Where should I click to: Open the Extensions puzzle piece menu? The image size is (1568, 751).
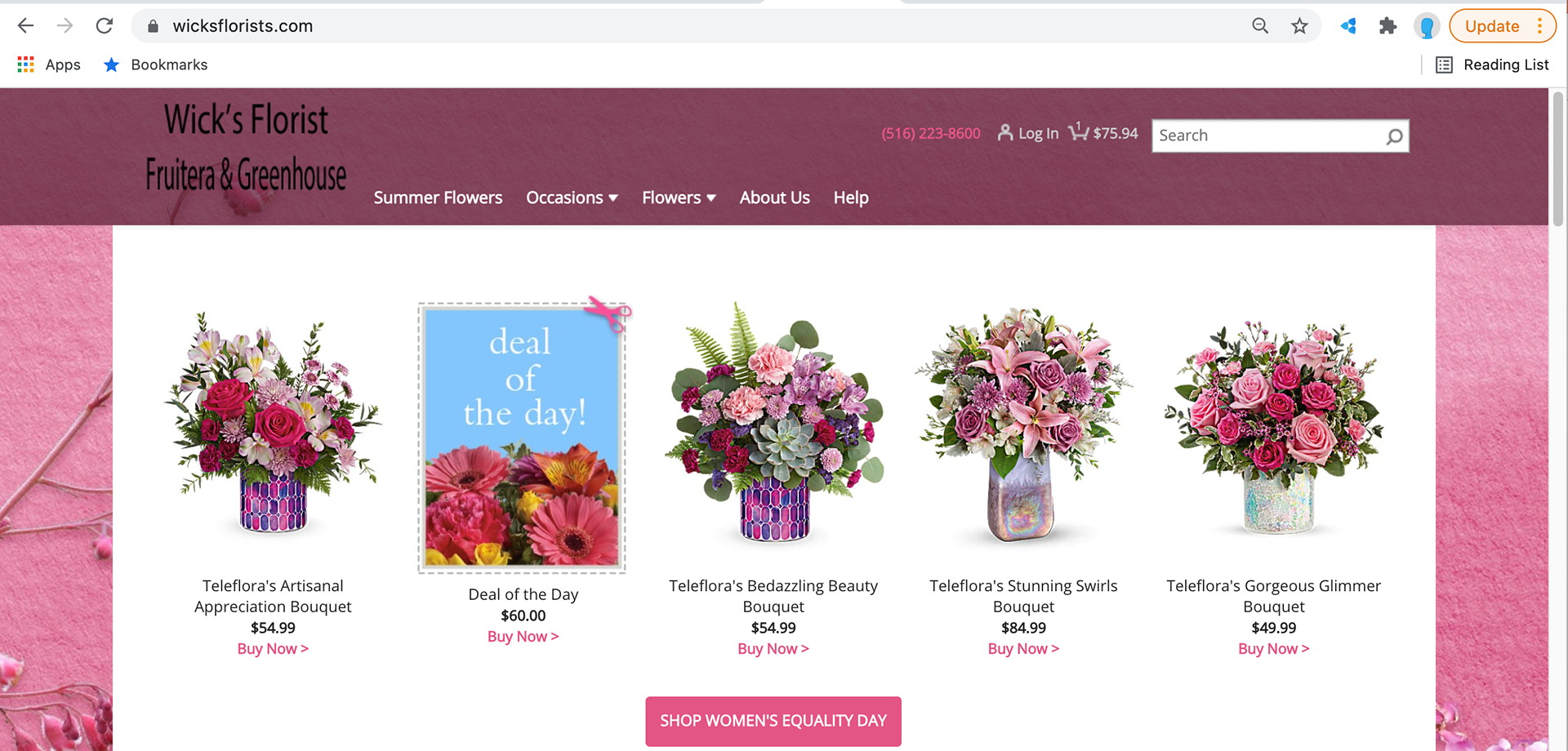[1388, 26]
